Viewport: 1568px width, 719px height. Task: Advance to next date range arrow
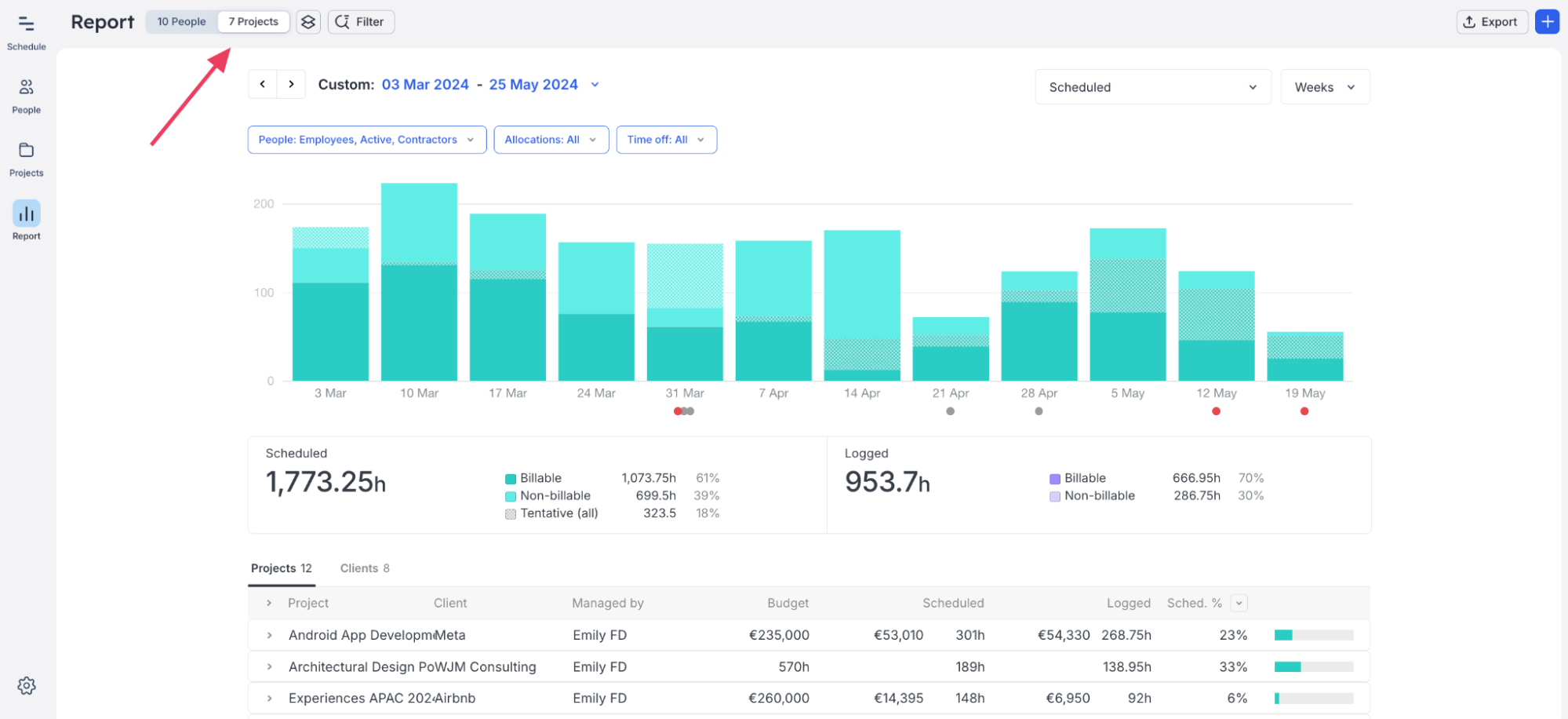pyautogui.click(x=291, y=84)
